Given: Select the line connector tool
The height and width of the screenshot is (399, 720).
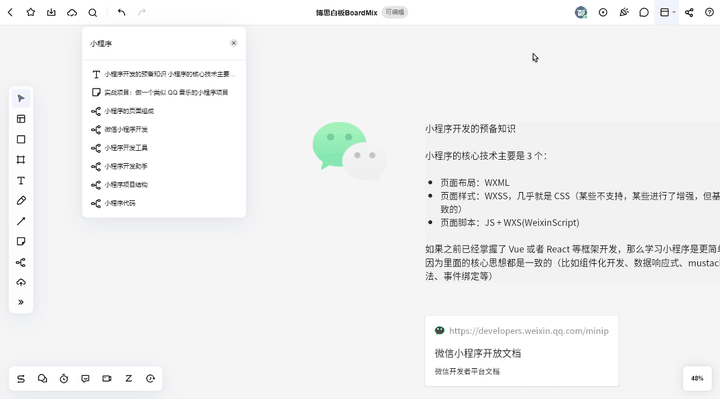Looking at the screenshot, I should pyautogui.click(x=21, y=221).
